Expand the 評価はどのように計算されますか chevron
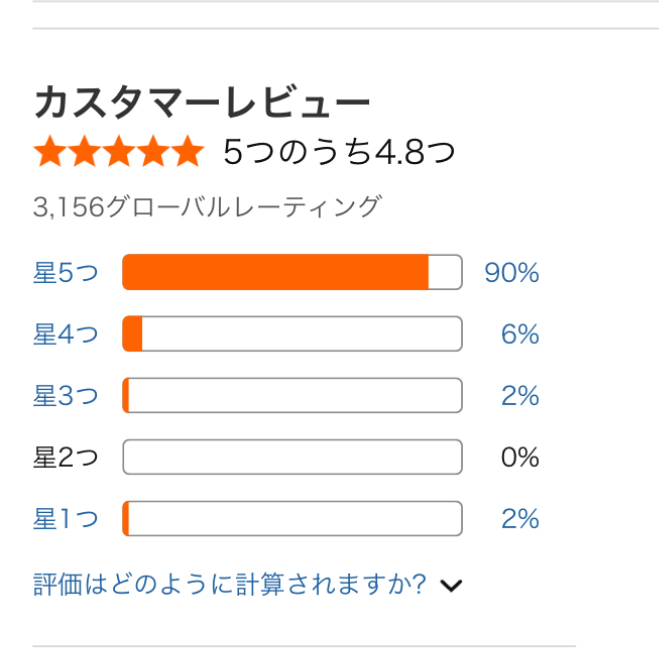This screenshot has width=659, height=669. click(451, 585)
